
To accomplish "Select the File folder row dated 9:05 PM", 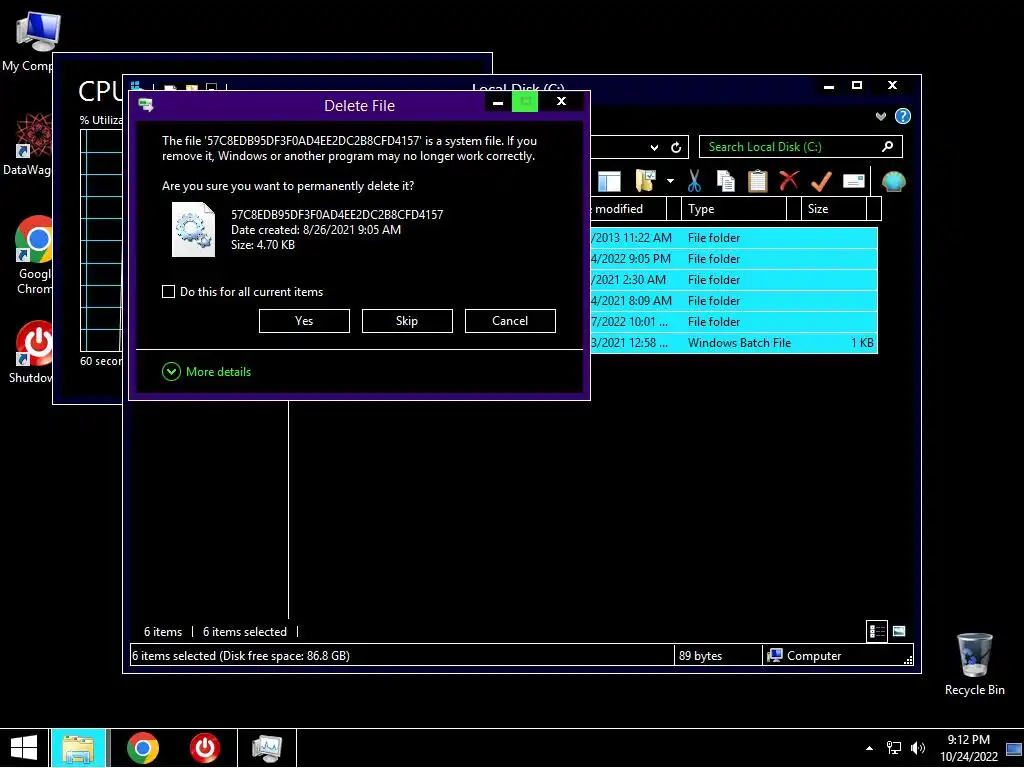I will coord(733,259).
